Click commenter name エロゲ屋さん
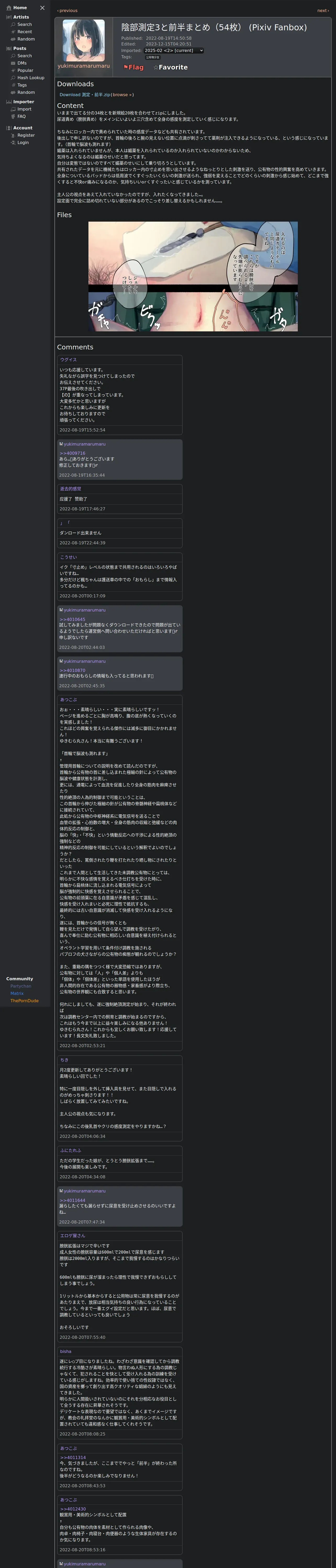 (72, 1236)
